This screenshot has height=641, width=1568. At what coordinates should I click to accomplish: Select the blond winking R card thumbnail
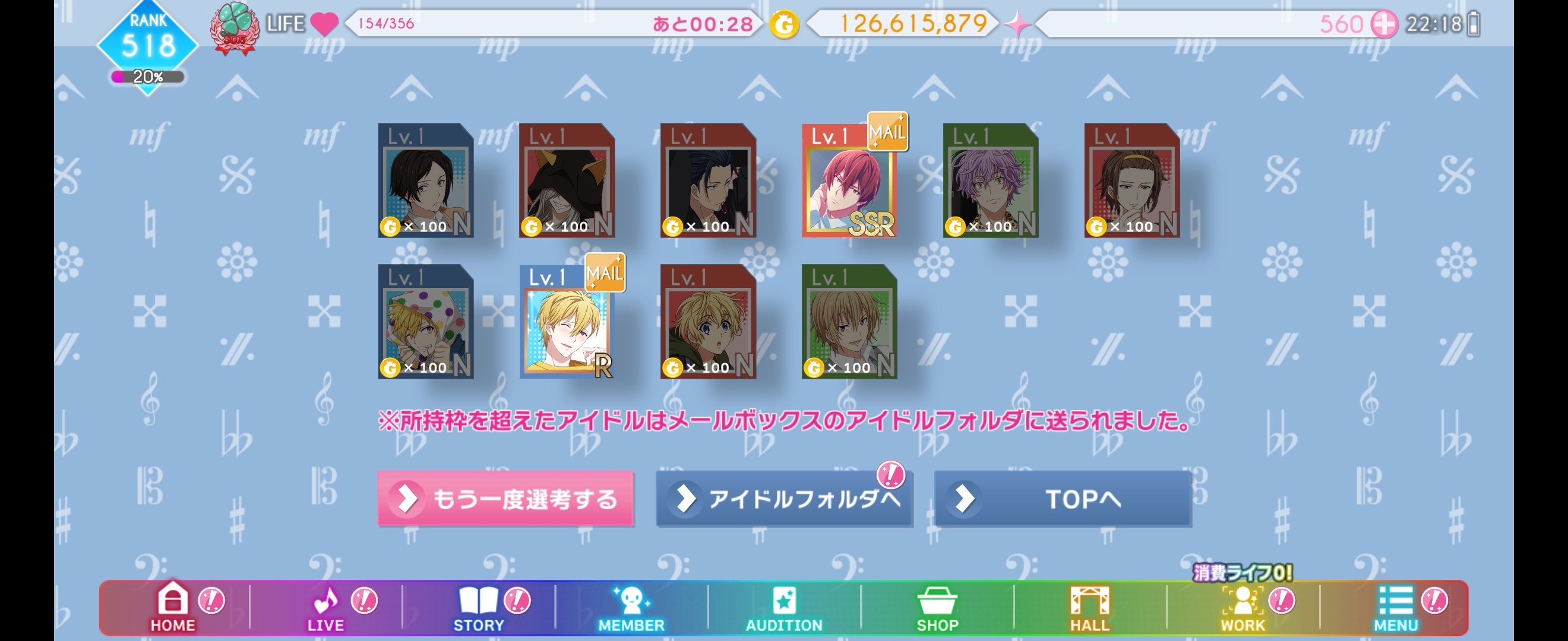pyautogui.click(x=567, y=322)
